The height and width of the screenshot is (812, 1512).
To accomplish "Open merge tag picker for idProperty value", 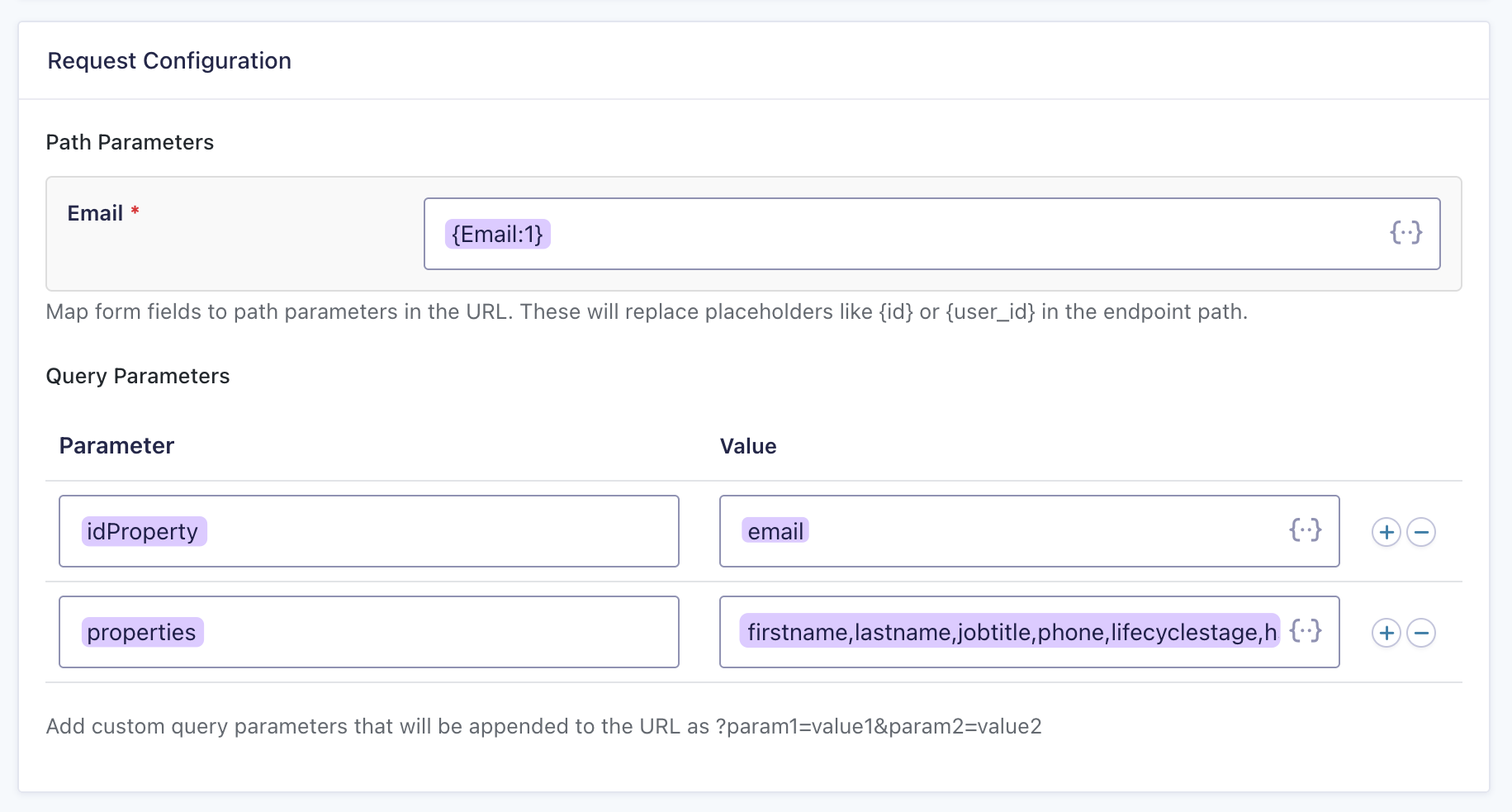I will click(1305, 530).
